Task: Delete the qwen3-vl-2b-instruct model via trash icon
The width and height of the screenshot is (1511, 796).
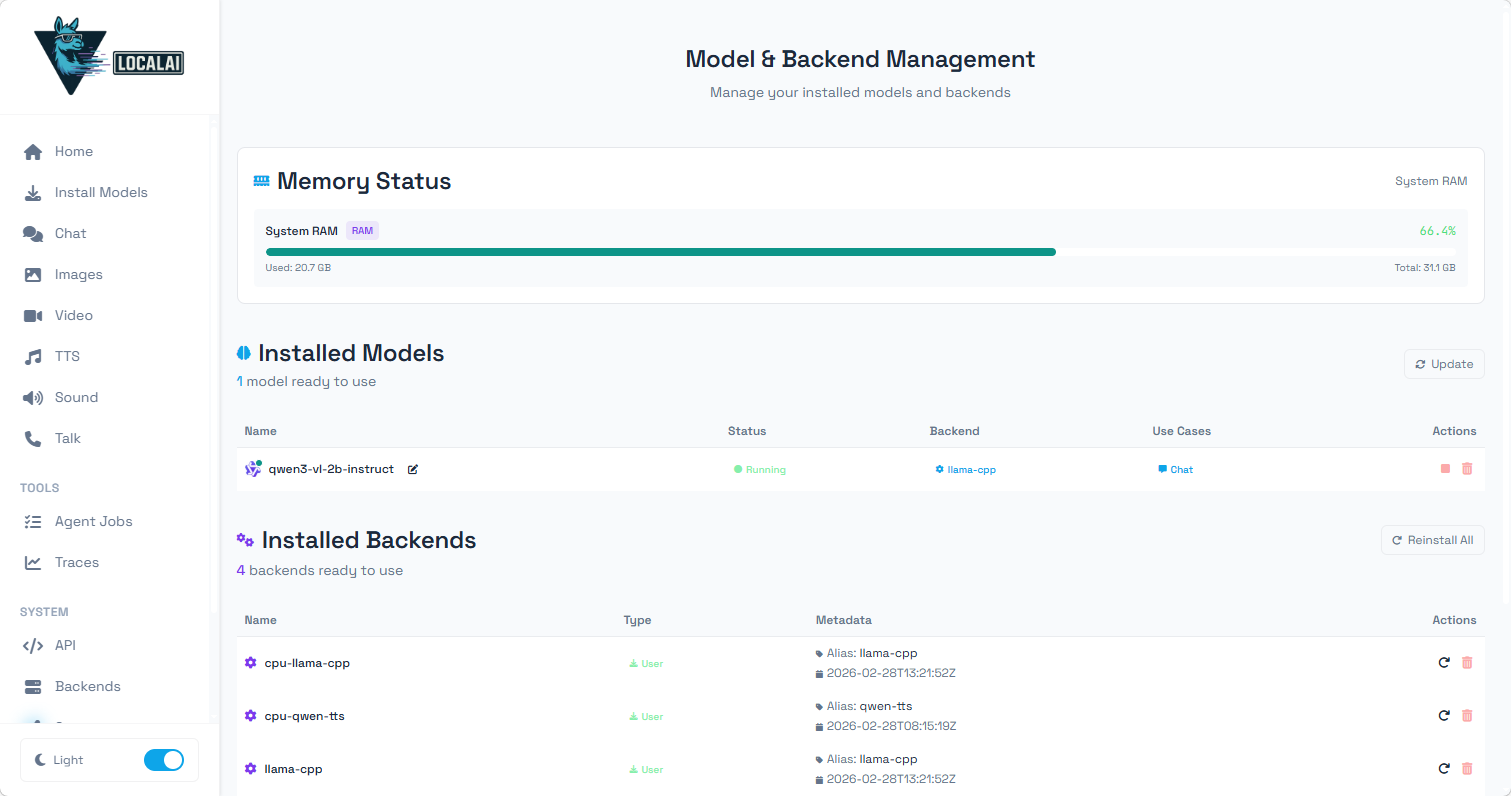Action: click(x=1467, y=469)
